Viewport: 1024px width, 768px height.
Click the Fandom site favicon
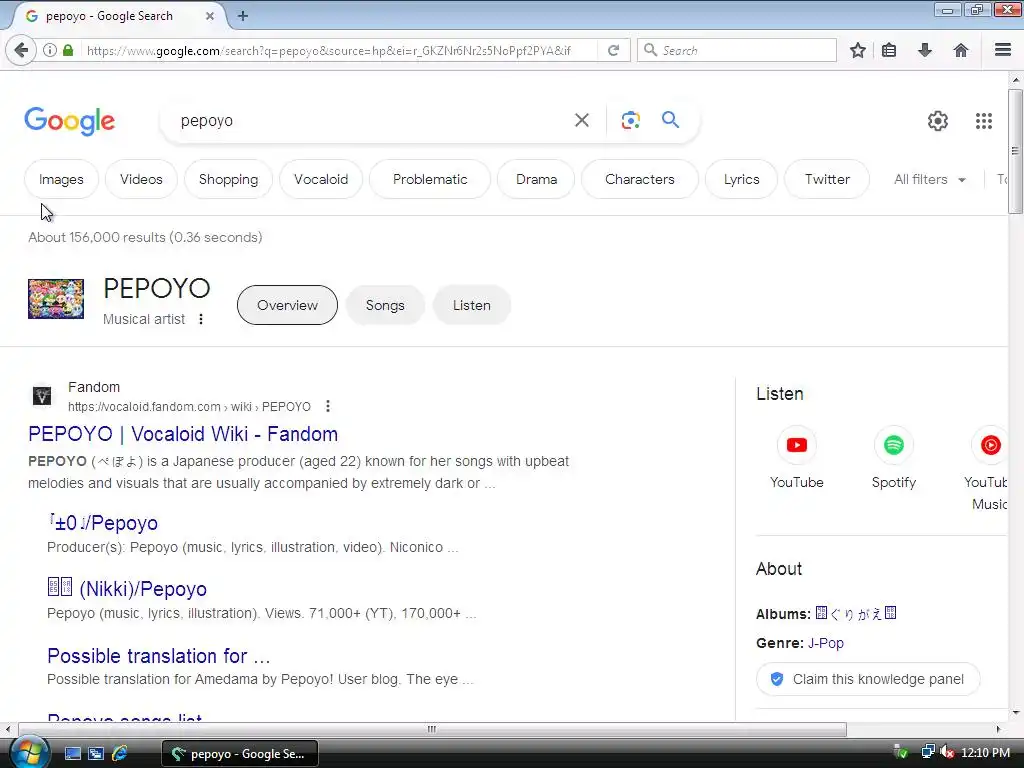42,396
